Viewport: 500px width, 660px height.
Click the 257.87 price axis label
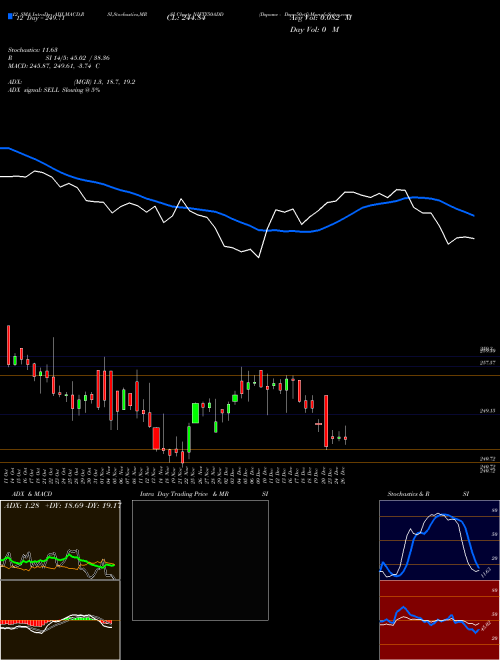point(488,362)
